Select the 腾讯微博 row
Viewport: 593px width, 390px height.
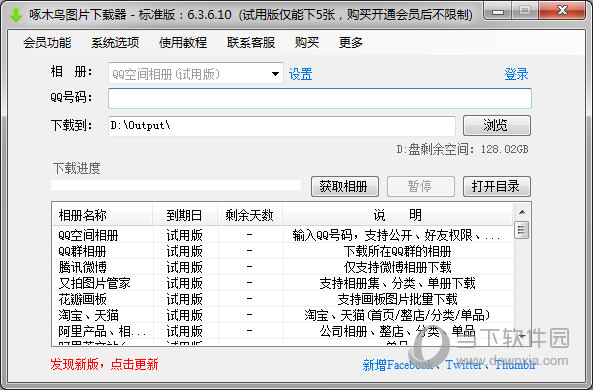click(283, 267)
